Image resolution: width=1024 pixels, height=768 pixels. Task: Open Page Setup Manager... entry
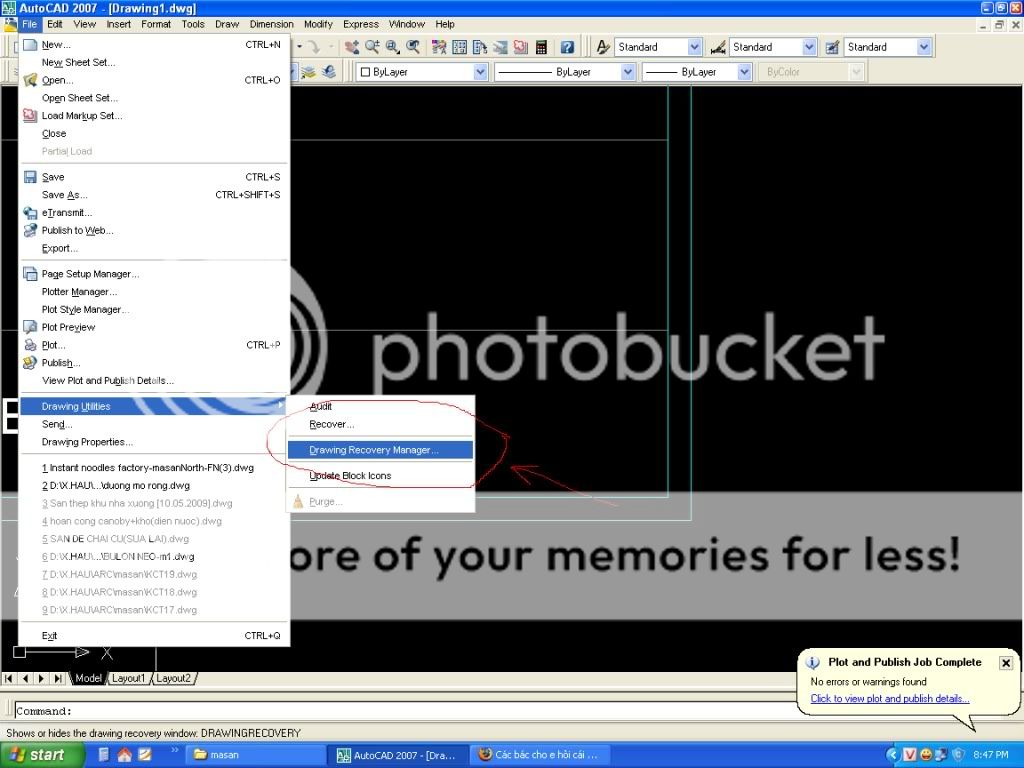154,274
